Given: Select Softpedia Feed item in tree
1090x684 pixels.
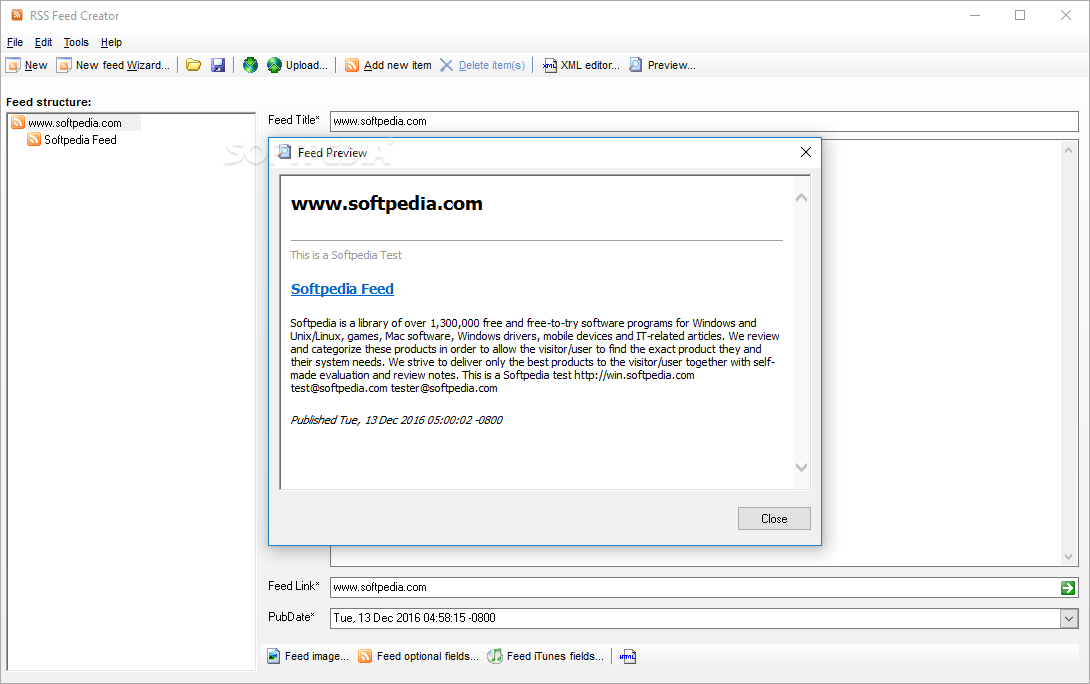Looking at the screenshot, I should 80,140.
